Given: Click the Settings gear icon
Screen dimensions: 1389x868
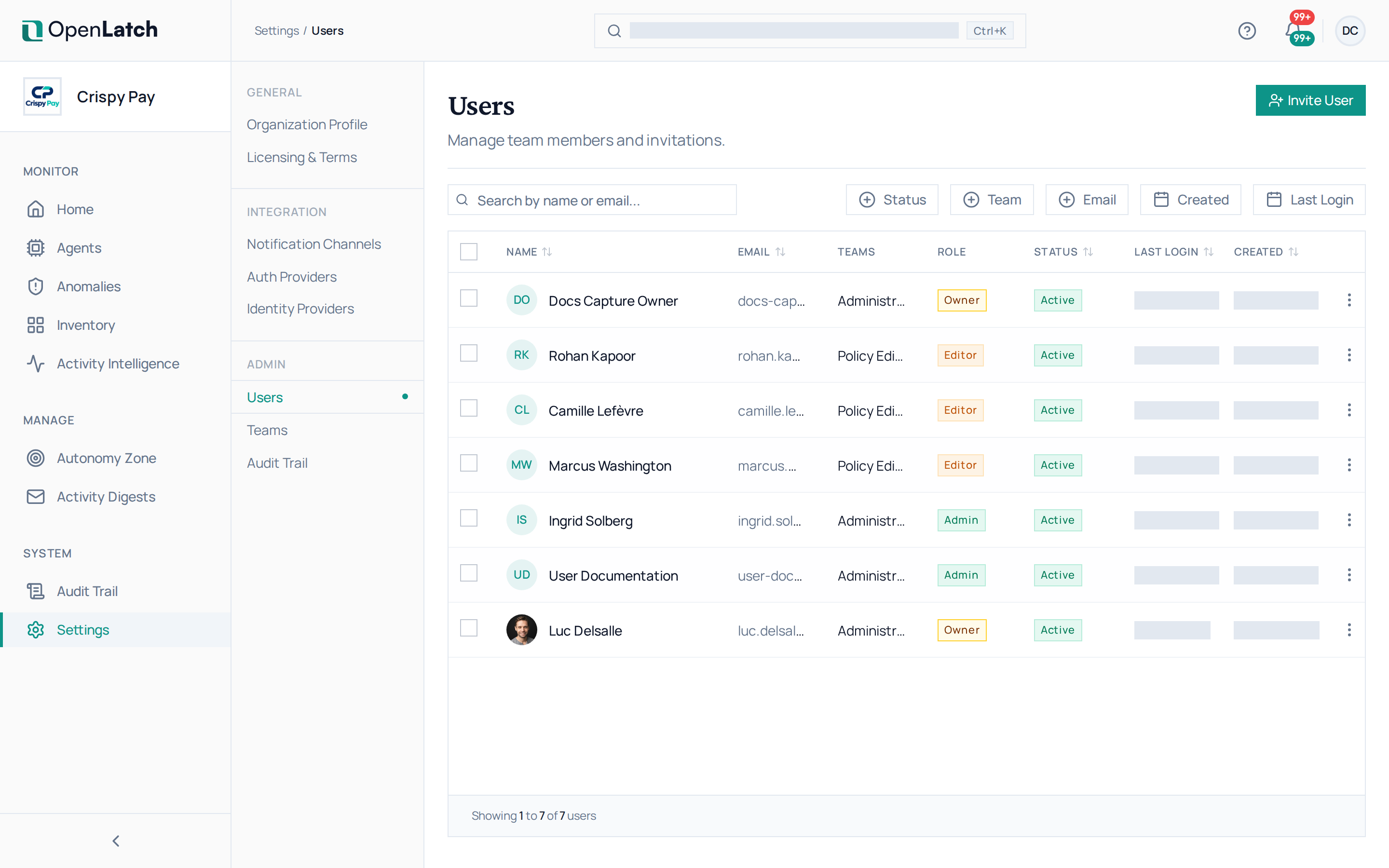Looking at the screenshot, I should pyautogui.click(x=36, y=629).
